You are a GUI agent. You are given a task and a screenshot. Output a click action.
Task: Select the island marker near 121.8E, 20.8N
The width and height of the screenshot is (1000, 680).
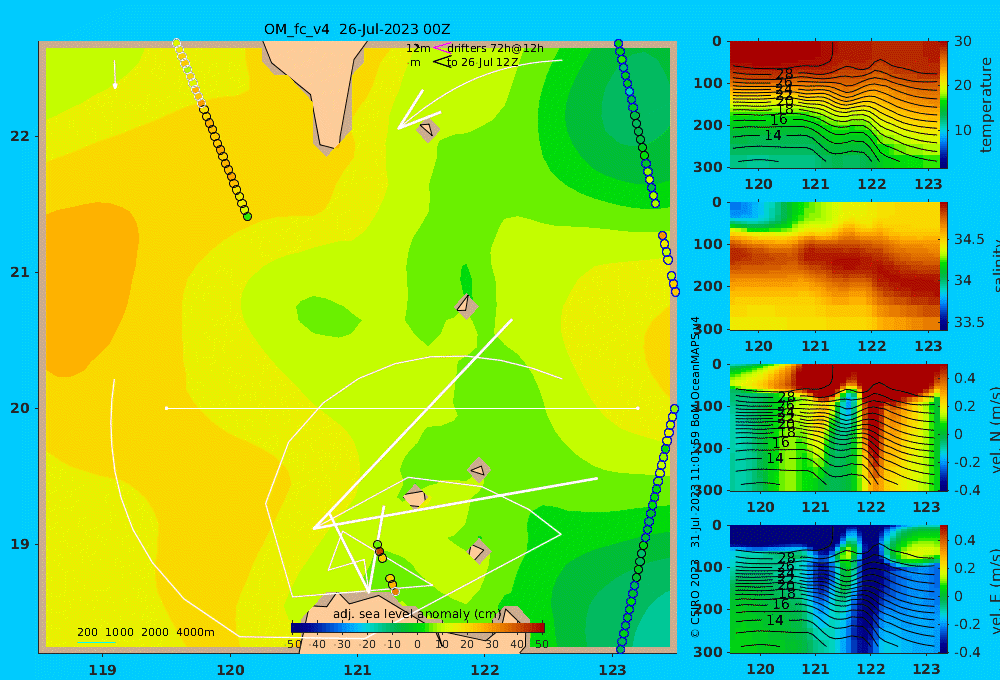click(466, 306)
